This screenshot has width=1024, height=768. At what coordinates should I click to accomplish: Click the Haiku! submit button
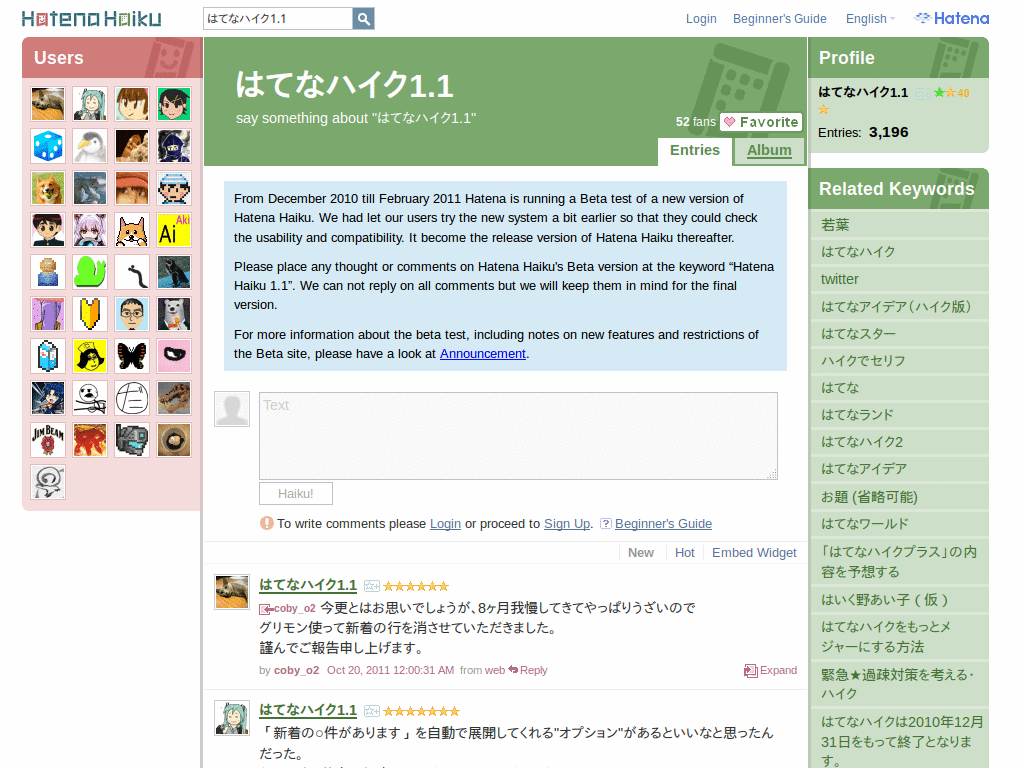click(x=296, y=494)
